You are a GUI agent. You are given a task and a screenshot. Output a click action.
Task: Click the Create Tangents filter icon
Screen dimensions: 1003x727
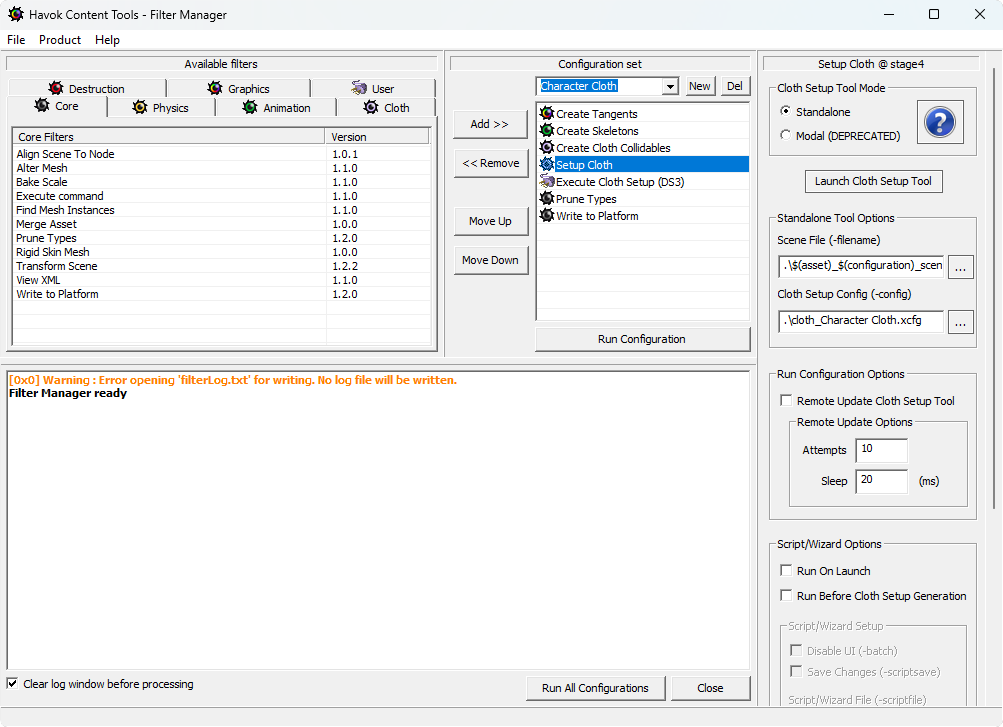tap(546, 113)
